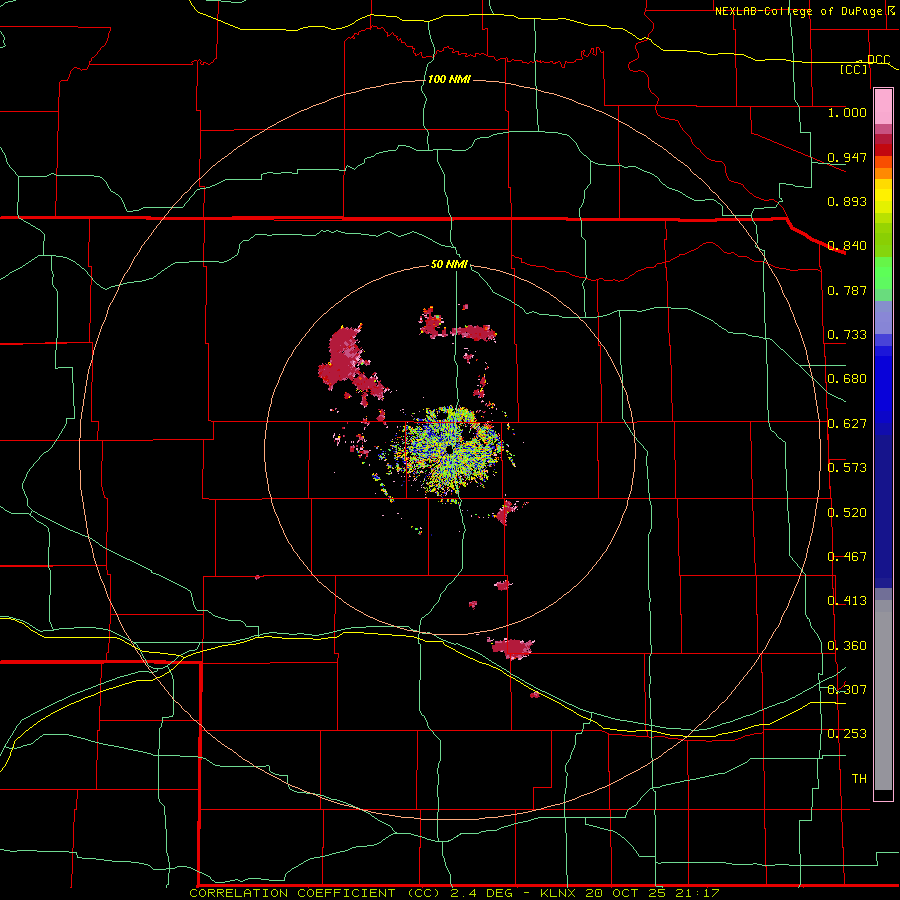Click the 0.360 color scale value
This screenshot has width=900, height=900.
point(847,646)
